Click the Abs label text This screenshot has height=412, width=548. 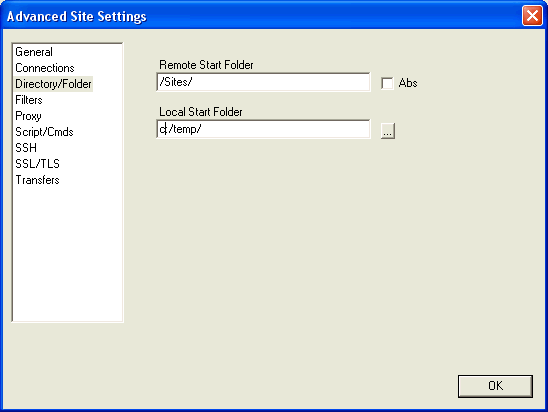pyautogui.click(x=408, y=83)
